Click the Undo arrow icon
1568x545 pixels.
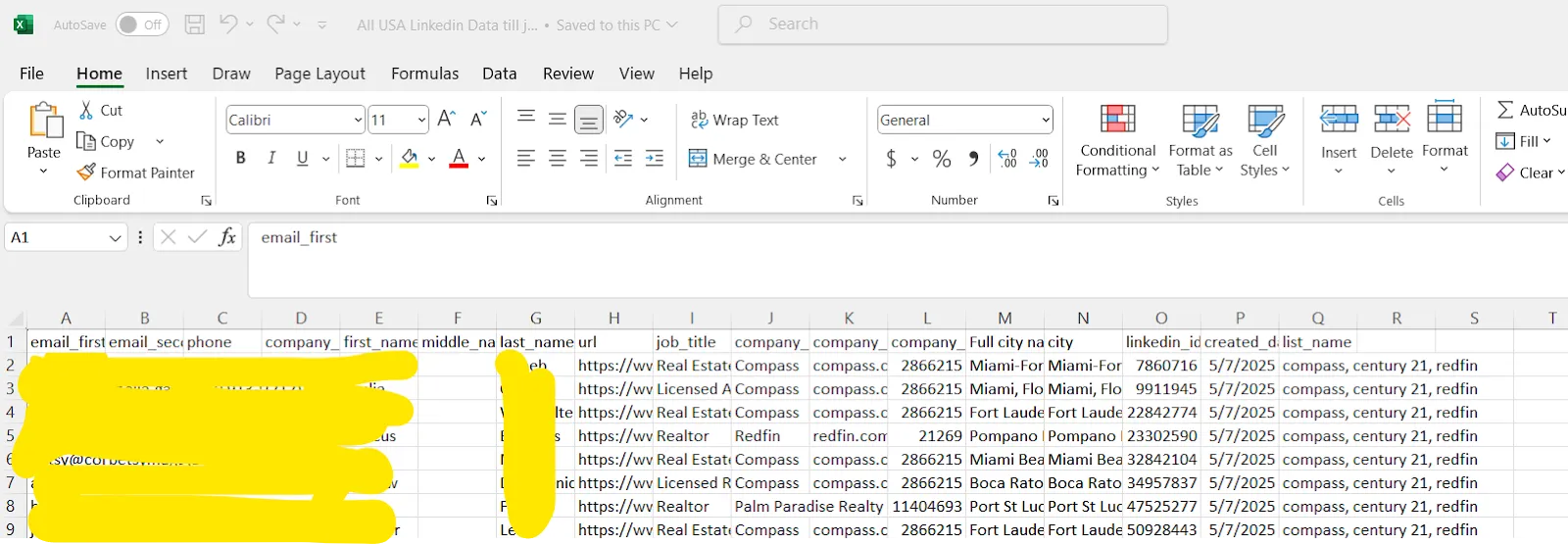pyautogui.click(x=228, y=24)
